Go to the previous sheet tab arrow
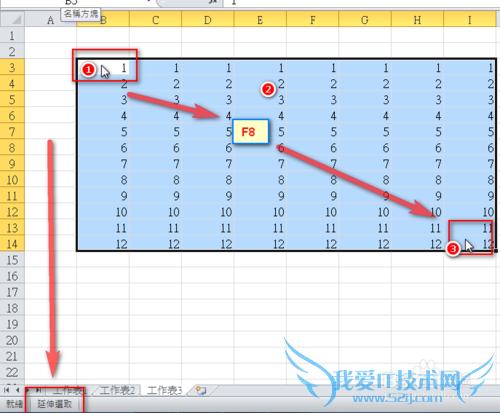 [x=17, y=390]
